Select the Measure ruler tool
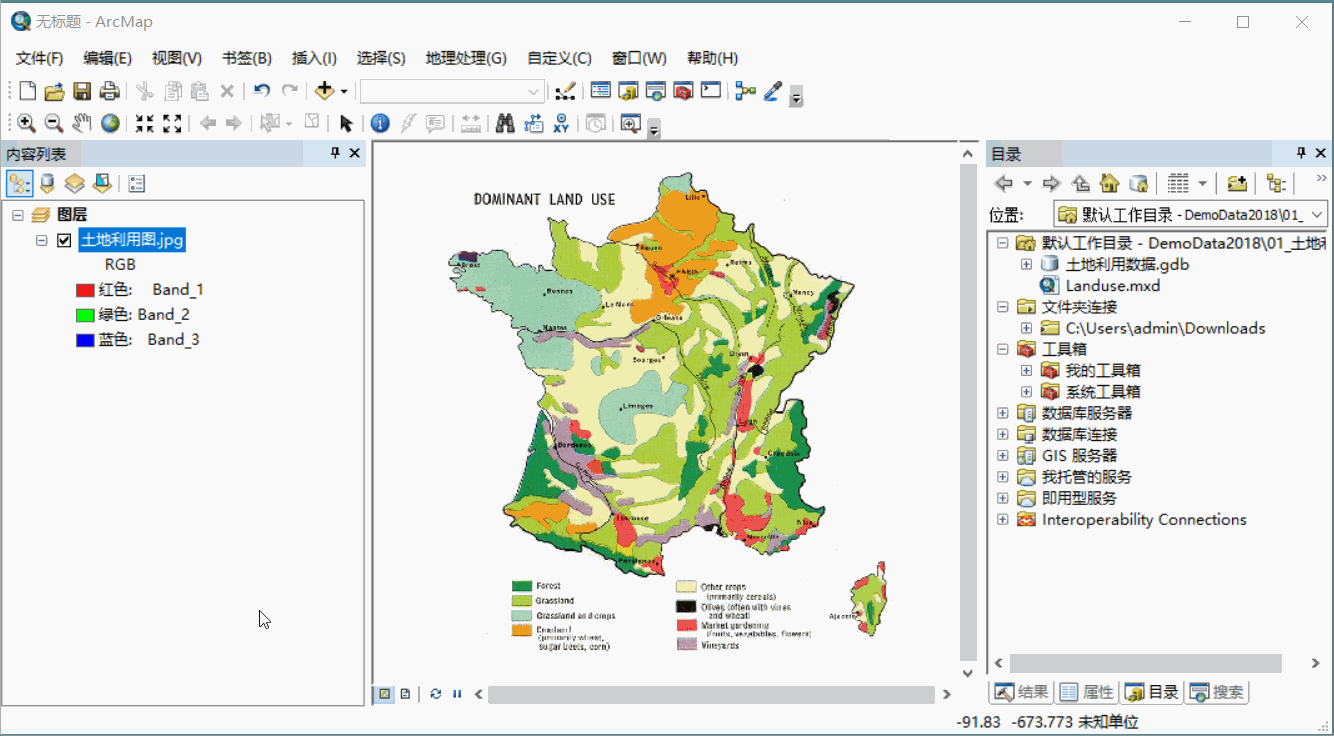This screenshot has width=1334, height=736. [470, 123]
